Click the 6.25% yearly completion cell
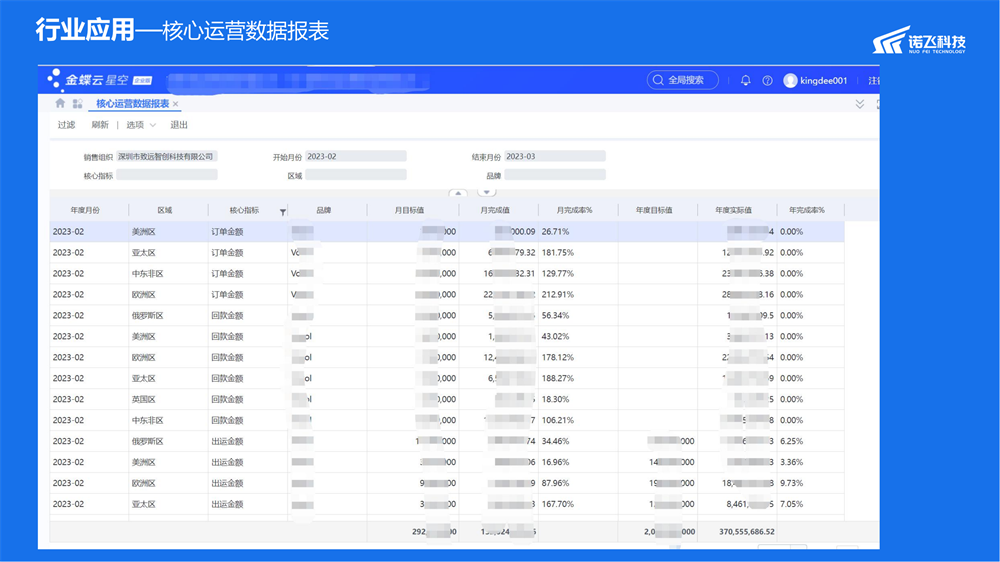Image resolution: width=1000 pixels, height=562 pixels. pos(810,441)
